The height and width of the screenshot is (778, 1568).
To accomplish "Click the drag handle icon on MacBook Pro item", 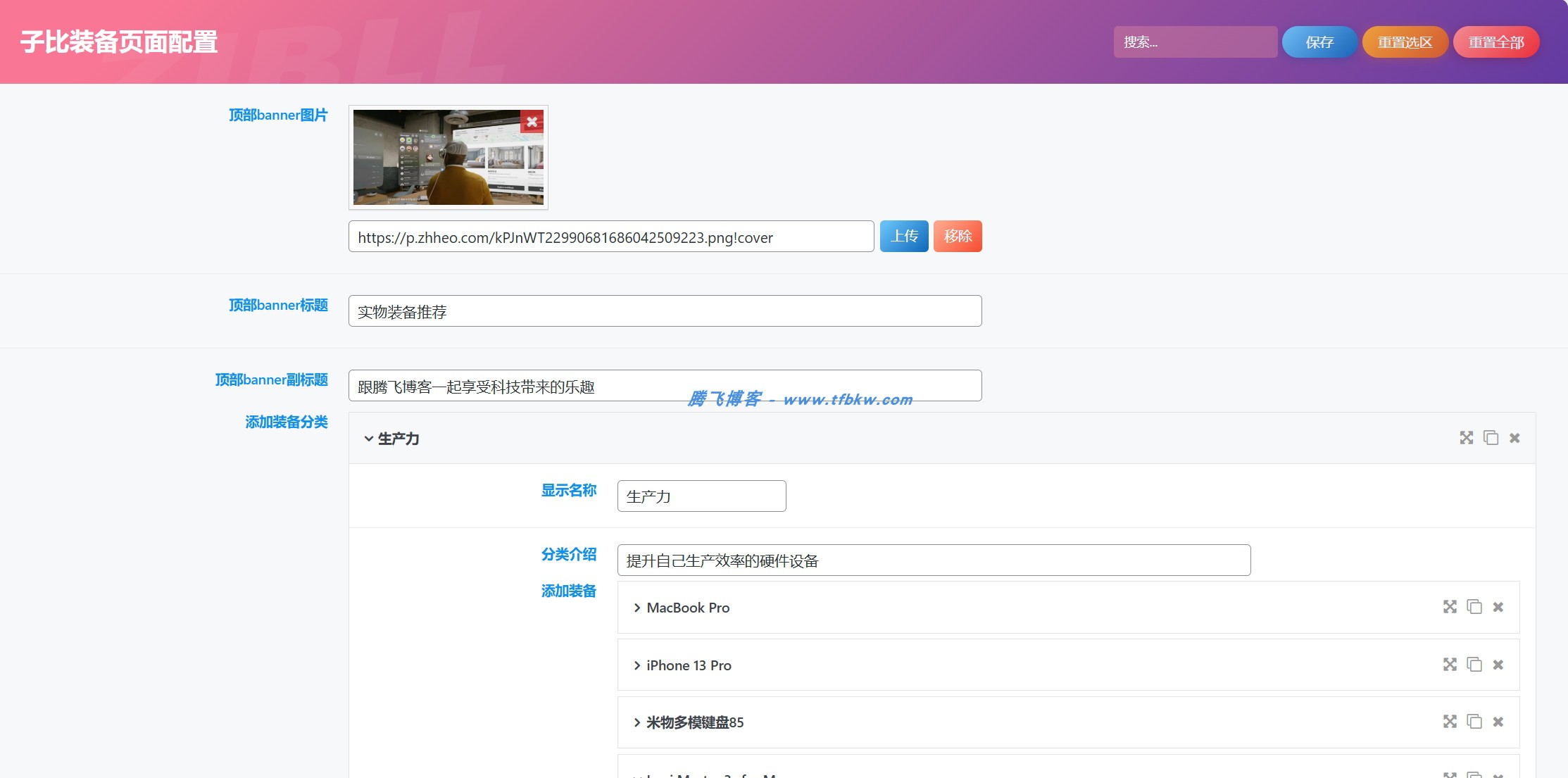I will (1450, 607).
